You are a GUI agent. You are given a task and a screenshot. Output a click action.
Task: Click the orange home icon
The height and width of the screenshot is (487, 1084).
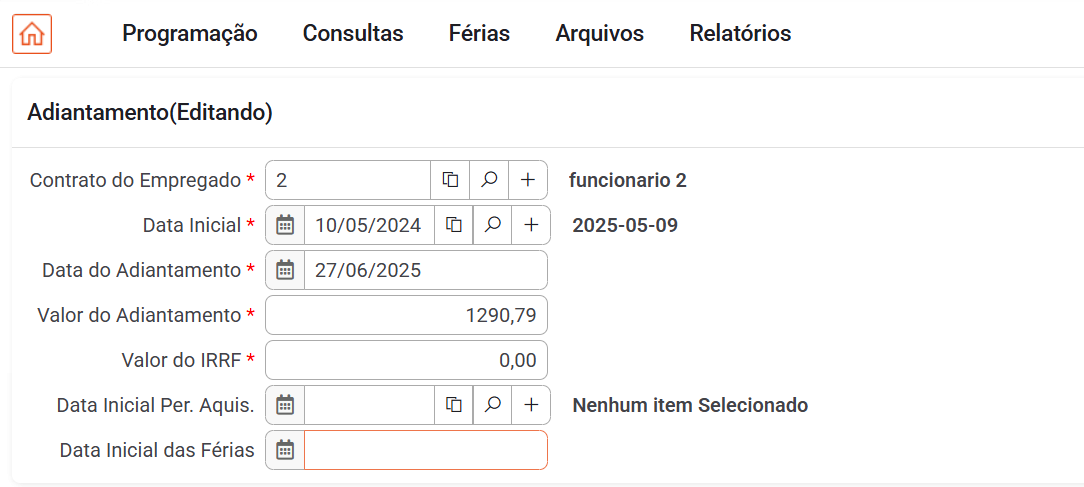[32, 34]
